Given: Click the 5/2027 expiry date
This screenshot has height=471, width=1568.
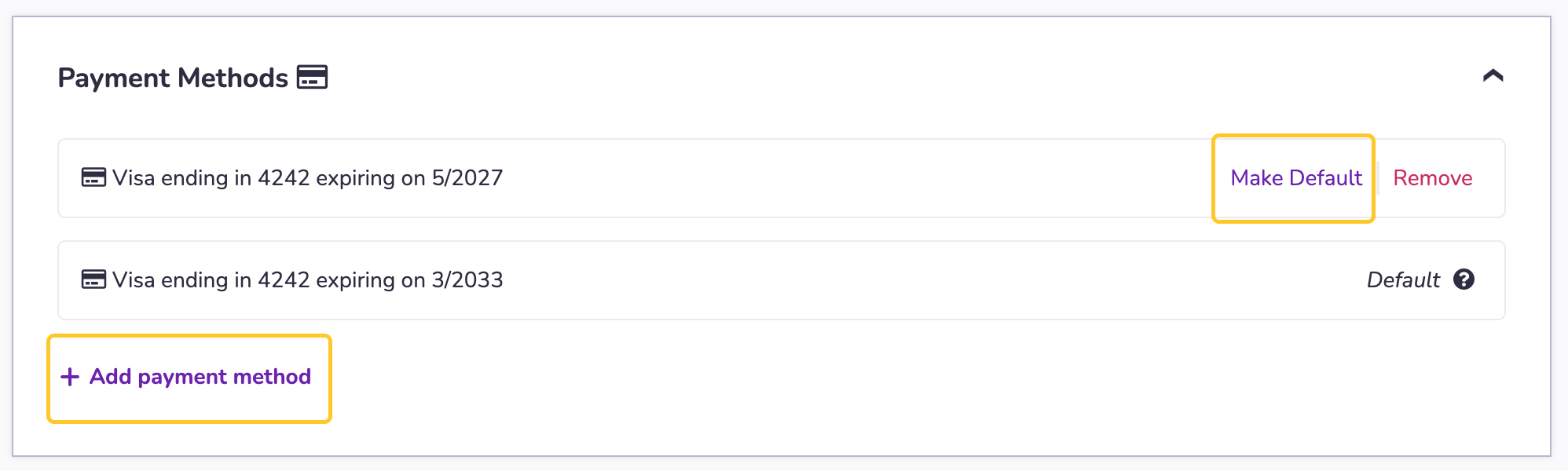Looking at the screenshot, I should point(467,178).
